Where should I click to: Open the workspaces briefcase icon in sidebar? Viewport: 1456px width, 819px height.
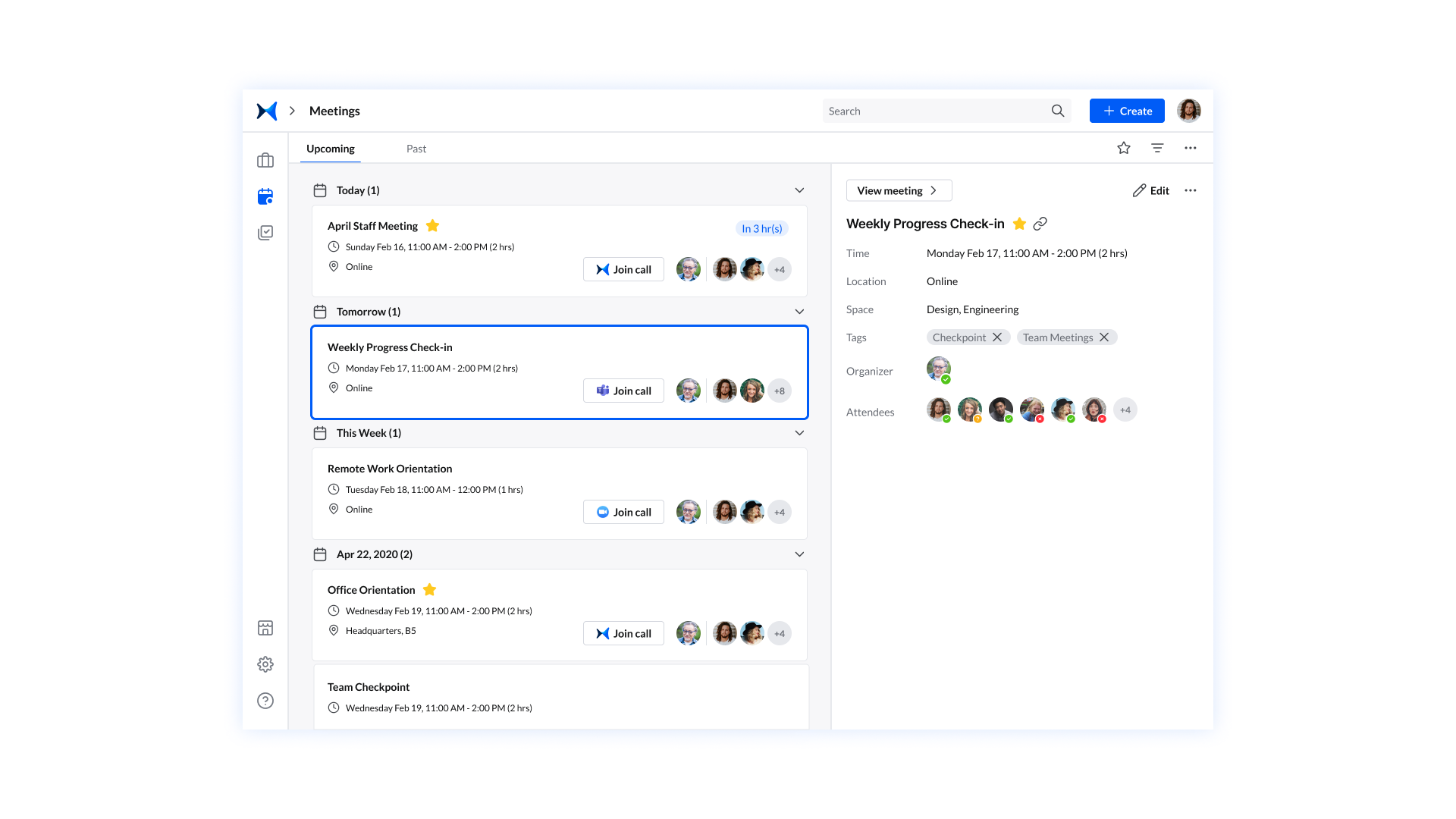pos(265,160)
